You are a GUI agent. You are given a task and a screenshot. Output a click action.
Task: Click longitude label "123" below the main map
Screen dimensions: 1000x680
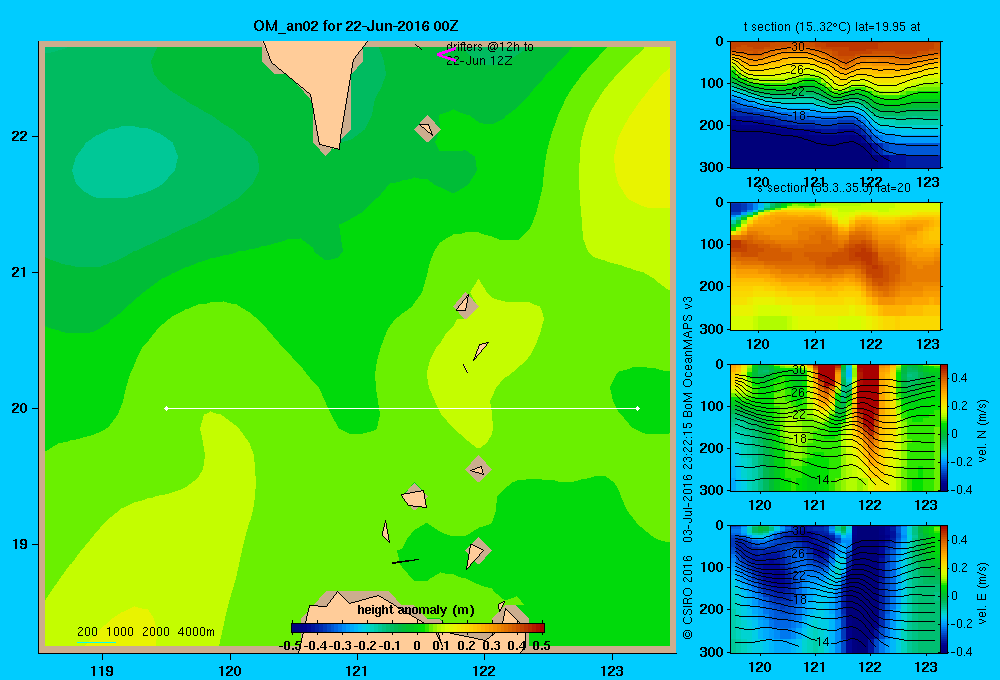point(612,670)
